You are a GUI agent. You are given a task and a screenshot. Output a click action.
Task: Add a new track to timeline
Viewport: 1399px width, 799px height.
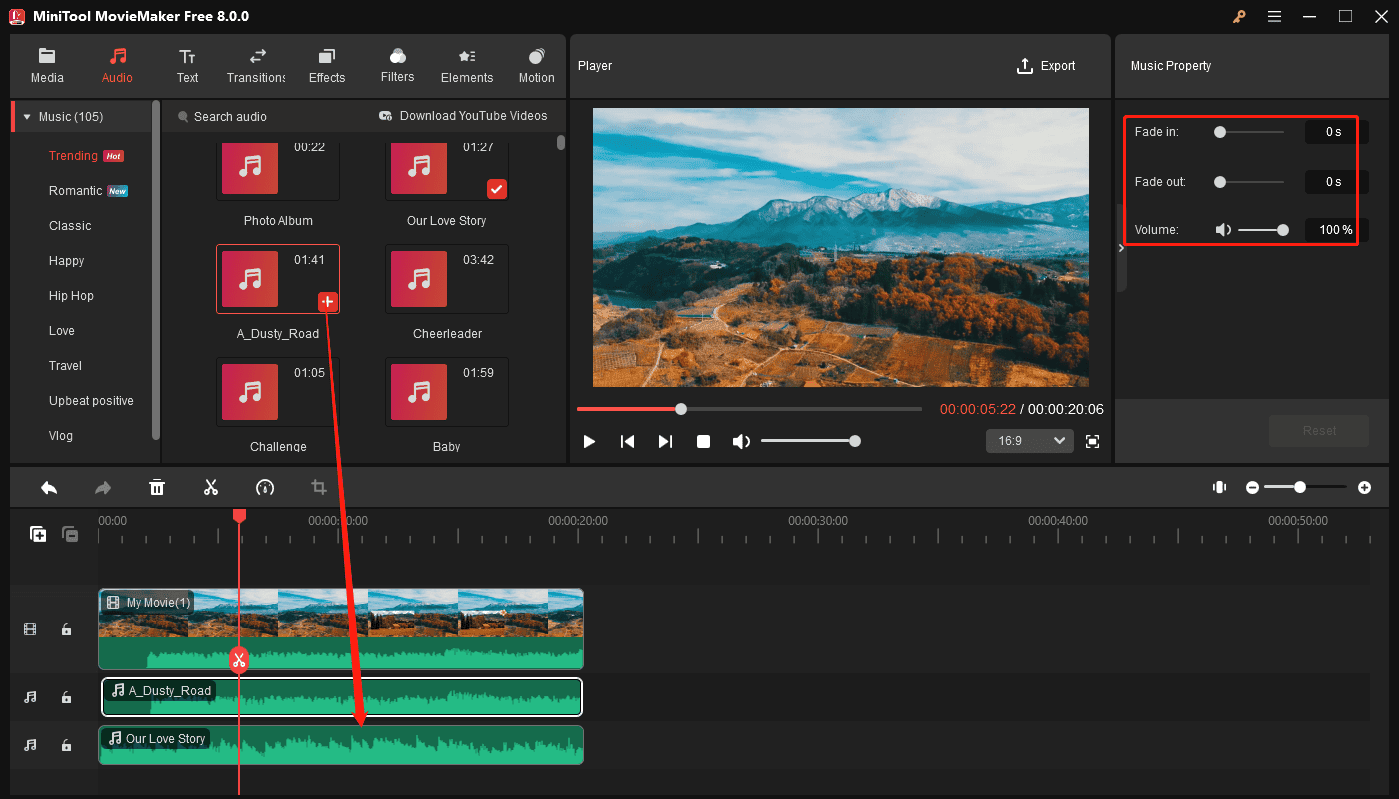[38, 534]
